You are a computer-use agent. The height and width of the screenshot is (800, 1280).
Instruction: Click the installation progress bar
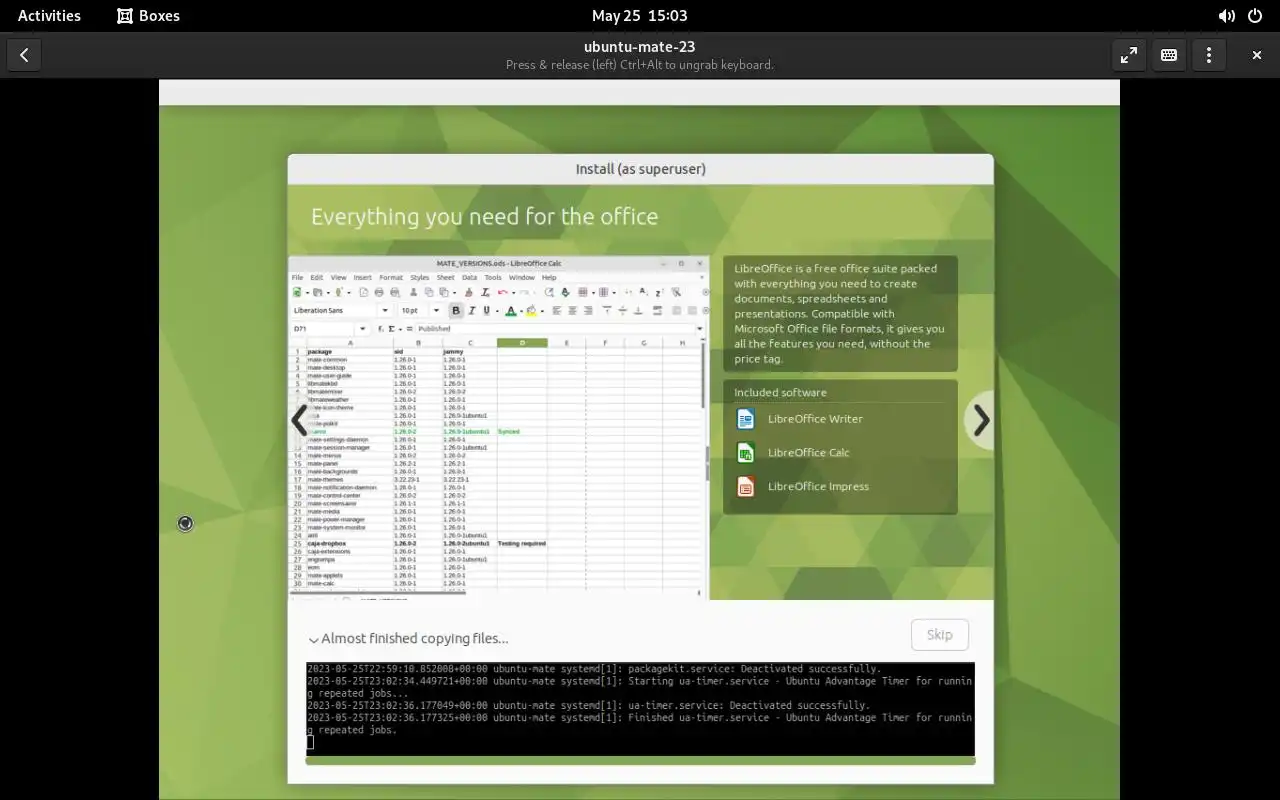pyautogui.click(x=640, y=761)
